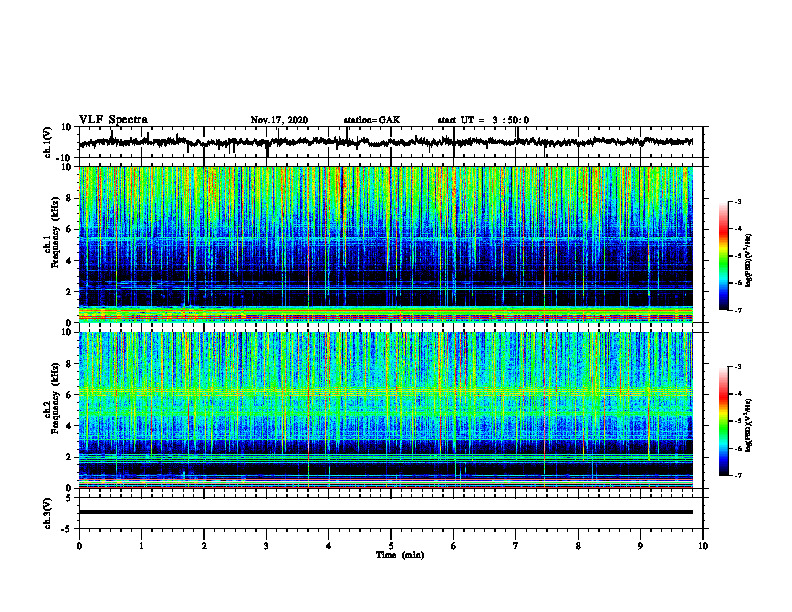Click time axis tick label "7"
The width and height of the screenshot is (792, 612).
click(x=516, y=546)
